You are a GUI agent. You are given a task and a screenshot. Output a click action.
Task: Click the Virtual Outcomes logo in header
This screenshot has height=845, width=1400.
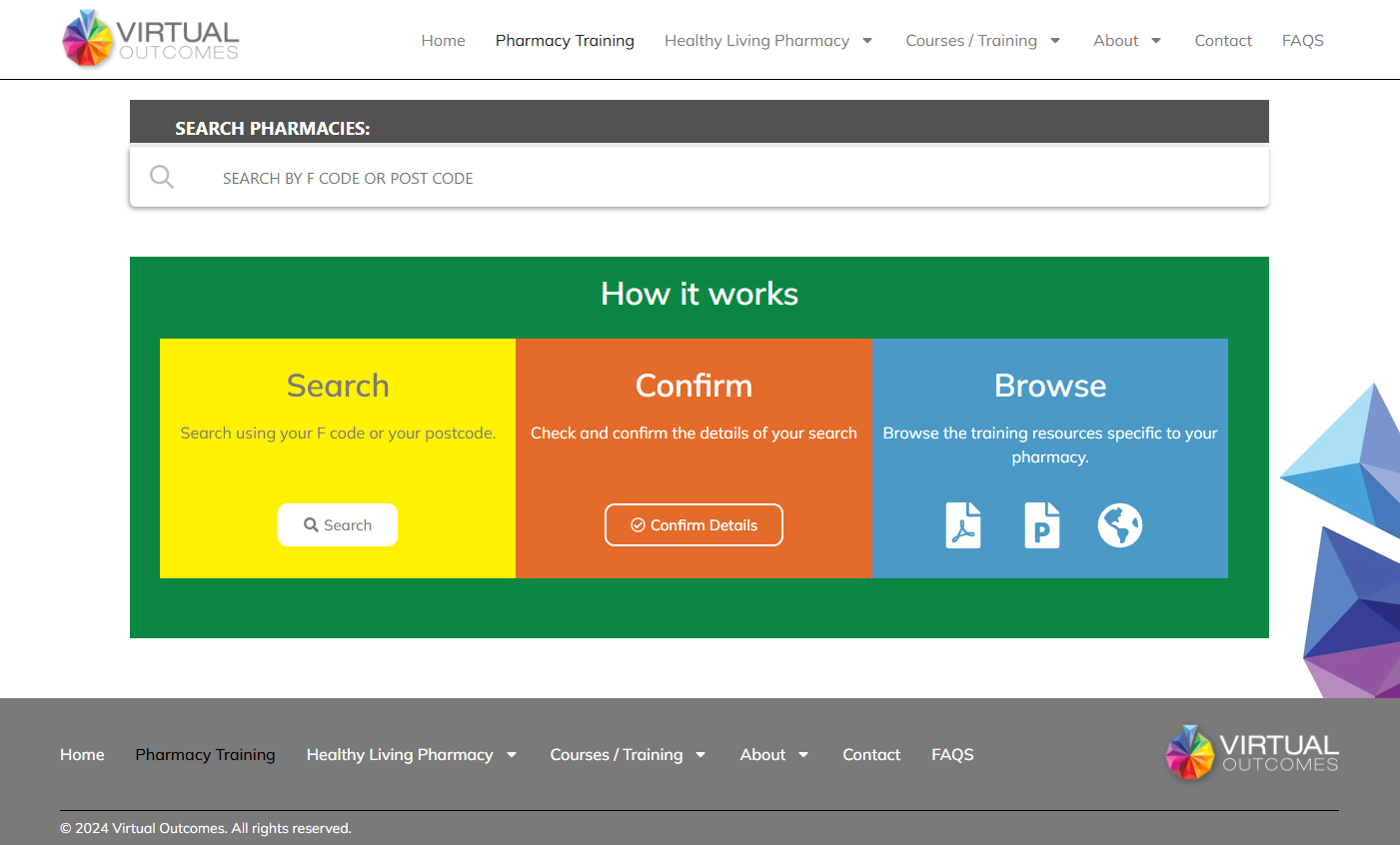coord(151,40)
